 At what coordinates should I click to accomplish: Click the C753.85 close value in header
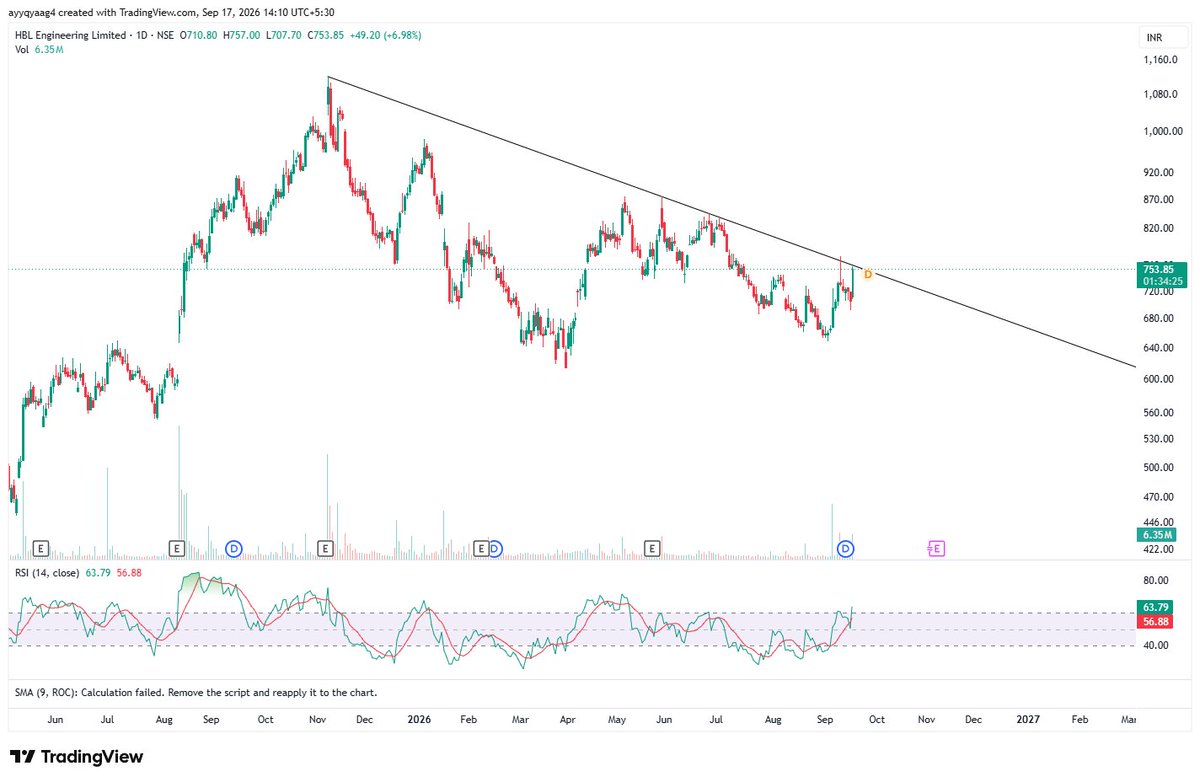pos(324,35)
